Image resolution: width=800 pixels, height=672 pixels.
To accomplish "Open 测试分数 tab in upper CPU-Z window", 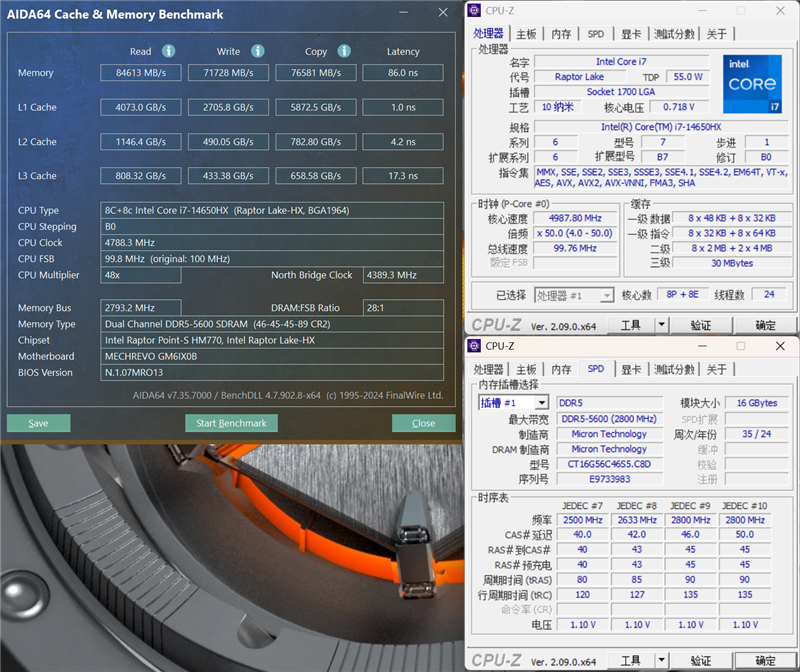I will (674, 34).
